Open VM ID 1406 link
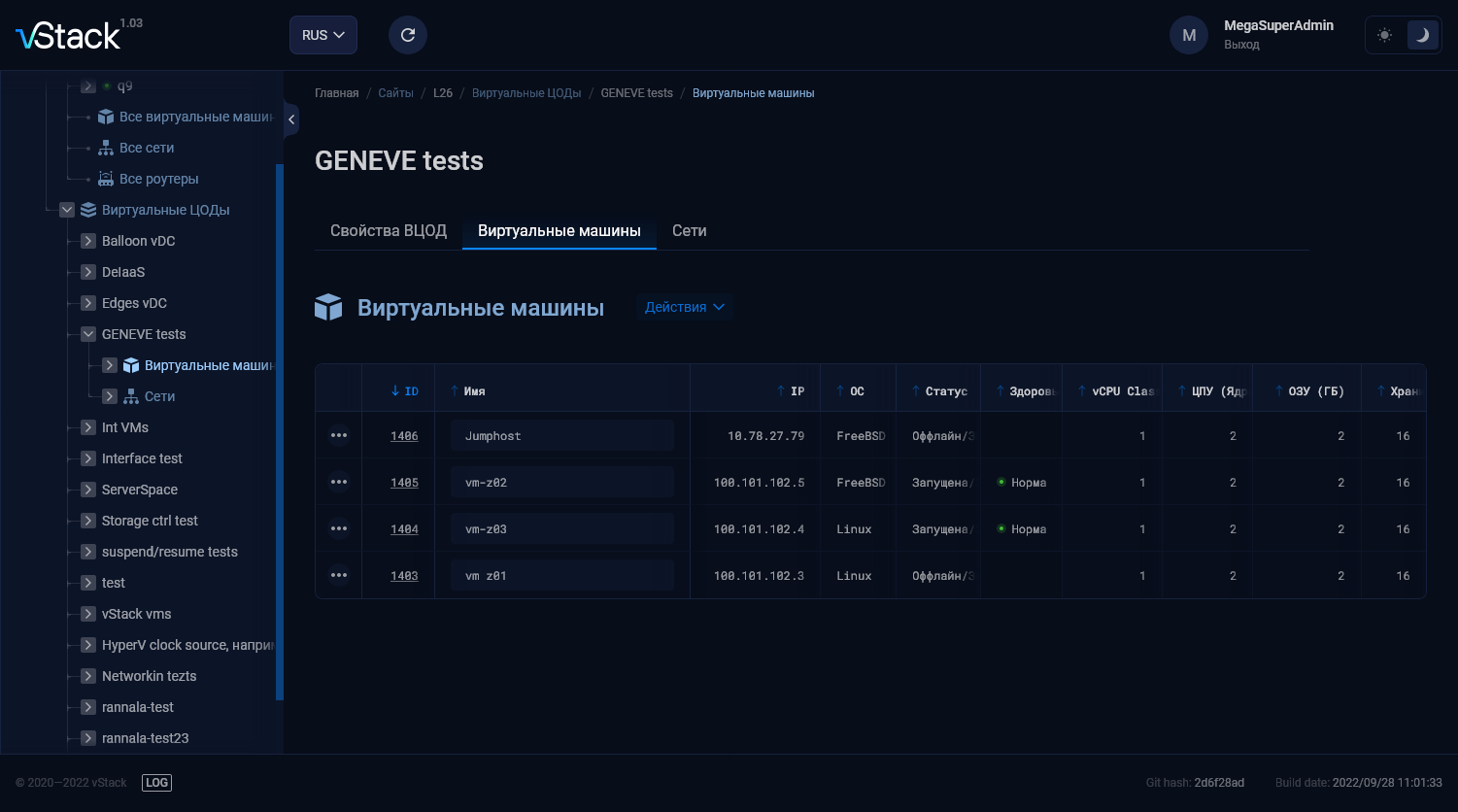 (404, 436)
